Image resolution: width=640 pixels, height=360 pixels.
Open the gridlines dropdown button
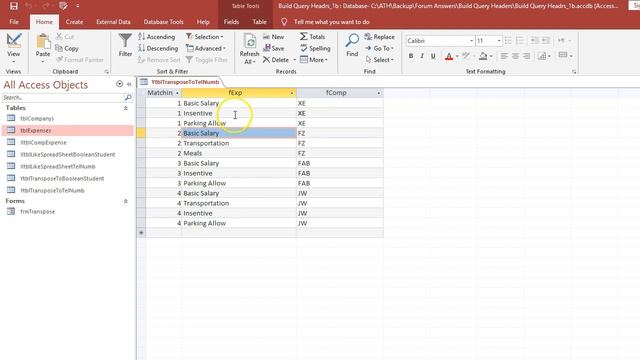[565, 55]
